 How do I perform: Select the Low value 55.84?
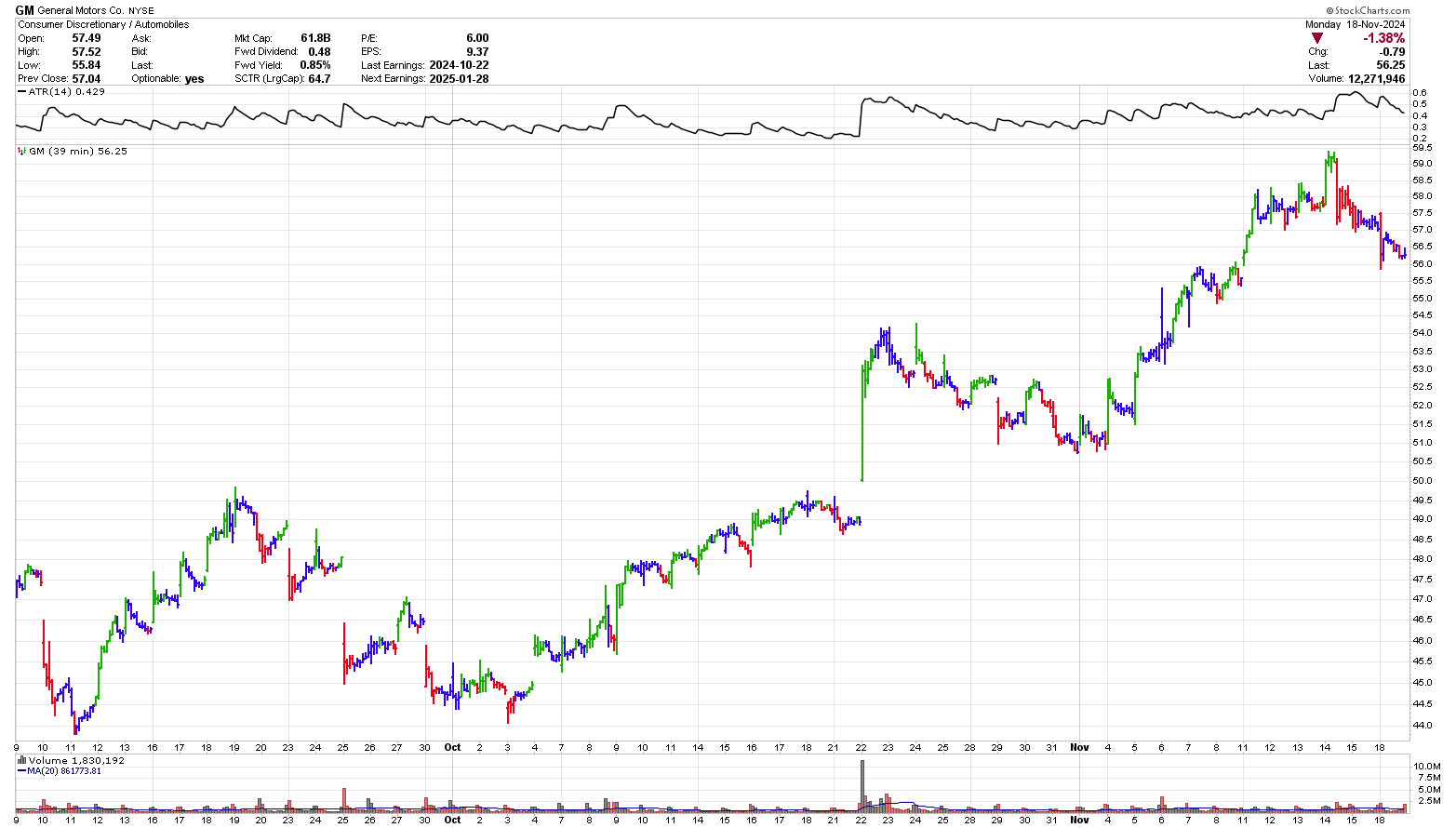click(x=87, y=65)
